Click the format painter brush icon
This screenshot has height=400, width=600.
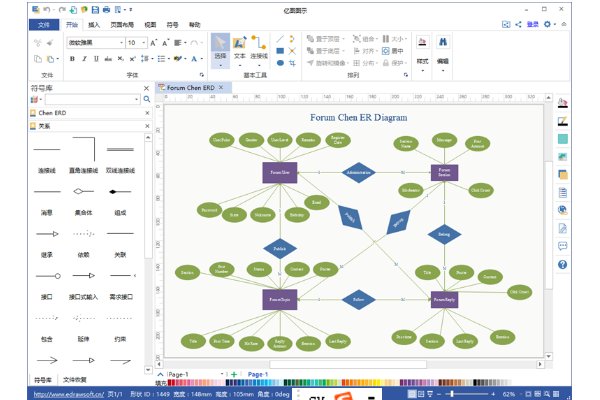coord(50,42)
